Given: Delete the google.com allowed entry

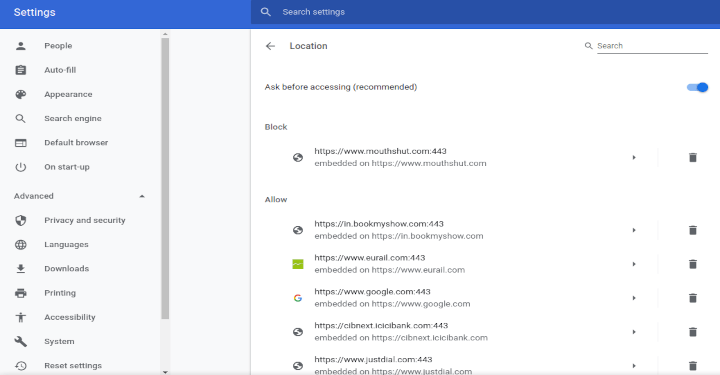Looking at the screenshot, I should pyautogui.click(x=693, y=298).
